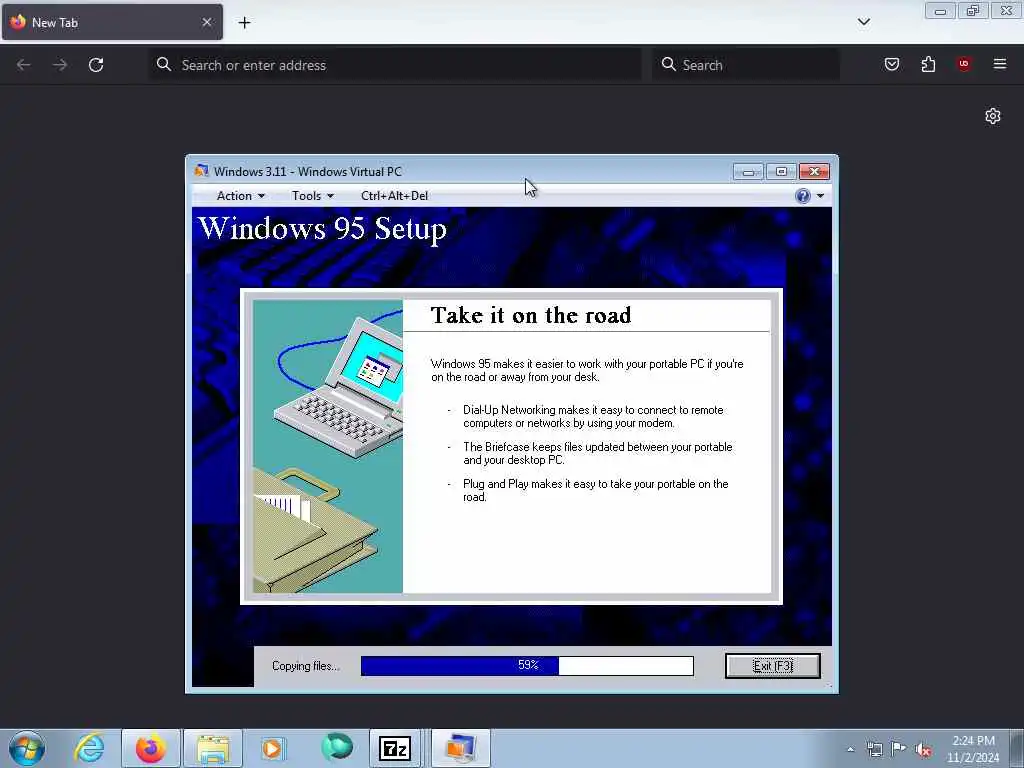Close the Windows Virtual PC window
Screen dimensions: 1024x768
[x=814, y=172]
